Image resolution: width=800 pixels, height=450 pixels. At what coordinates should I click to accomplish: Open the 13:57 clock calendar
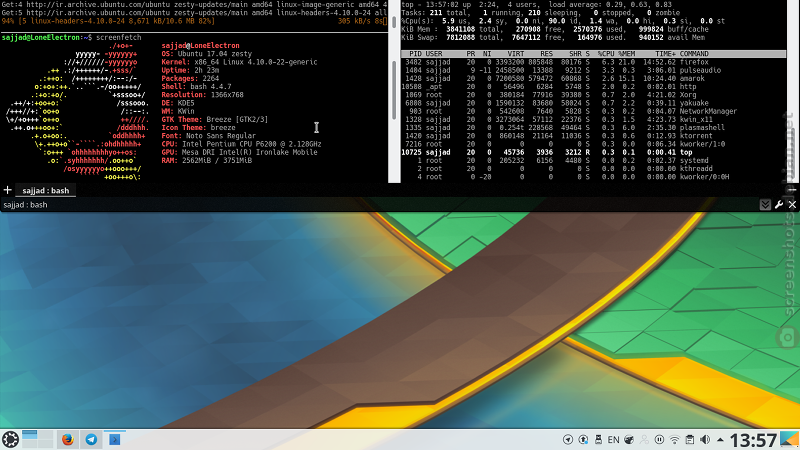tap(753, 440)
